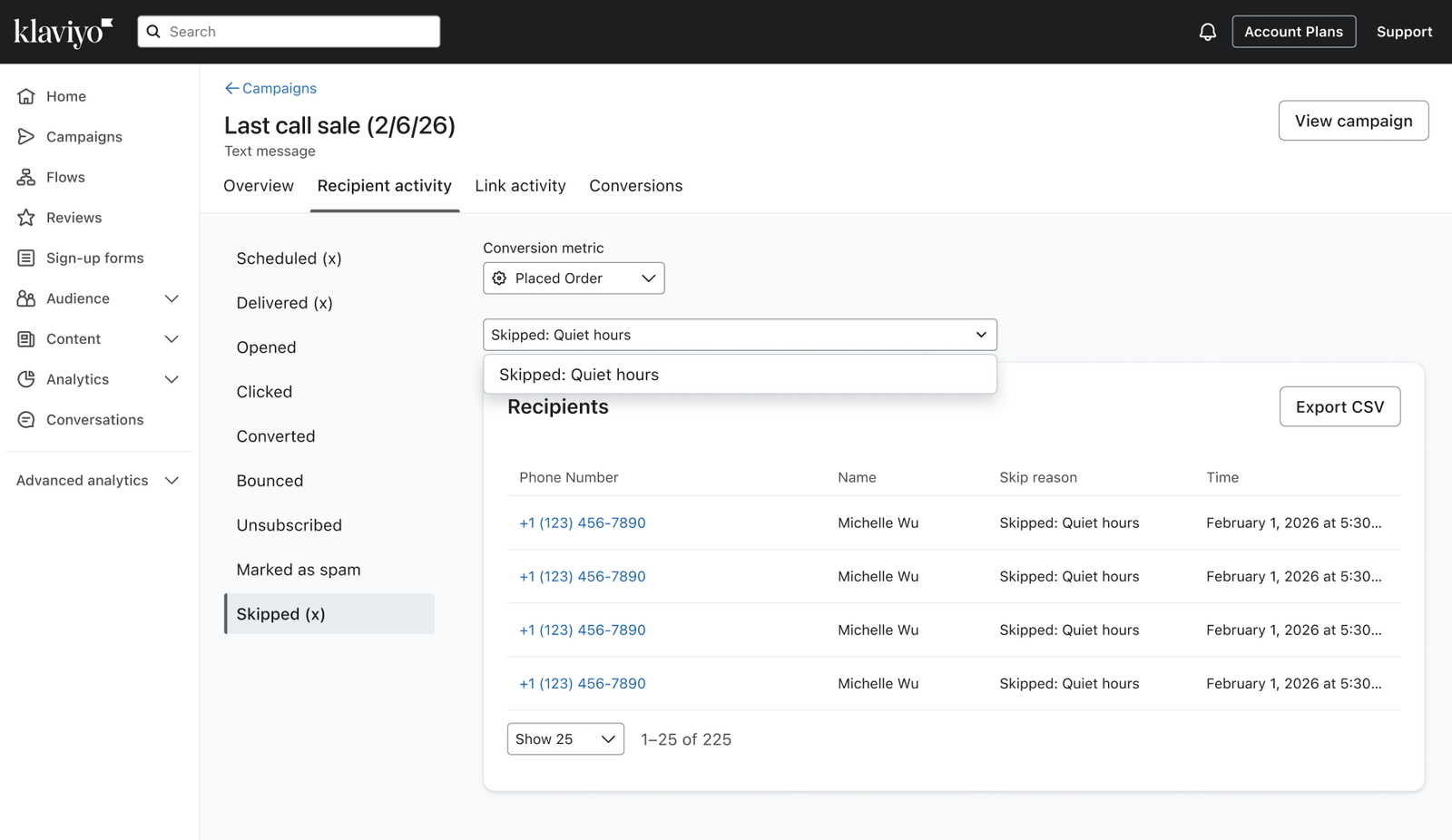This screenshot has height=840, width=1452.
Task: Open the Show 25 page size dropdown
Action: 565,739
